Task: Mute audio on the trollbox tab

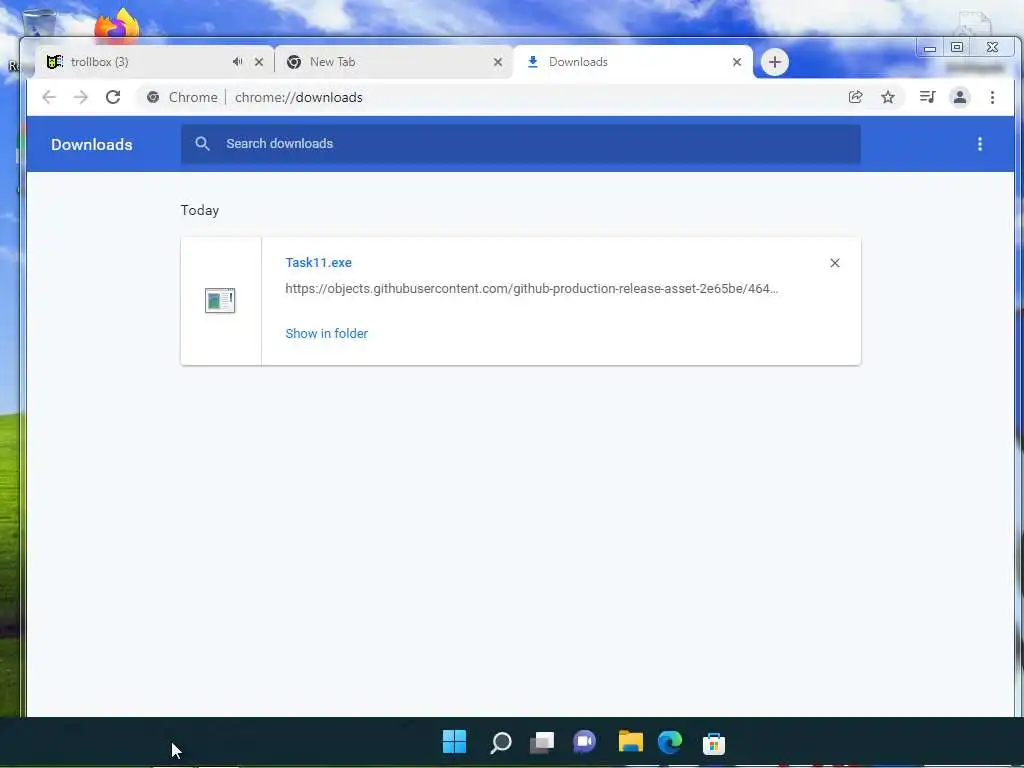Action: [x=237, y=62]
